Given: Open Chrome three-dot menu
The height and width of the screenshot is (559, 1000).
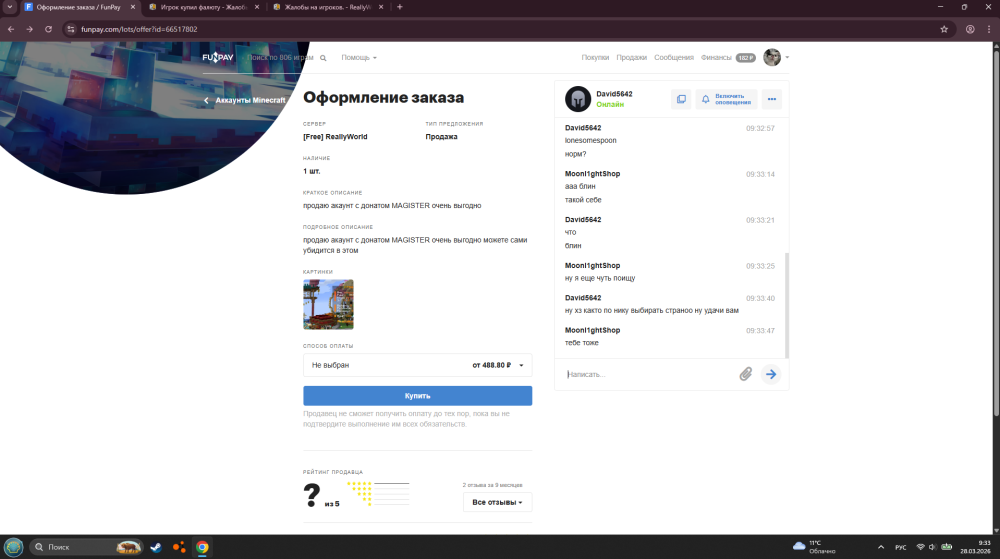Looking at the screenshot, I should pos(989,29).
